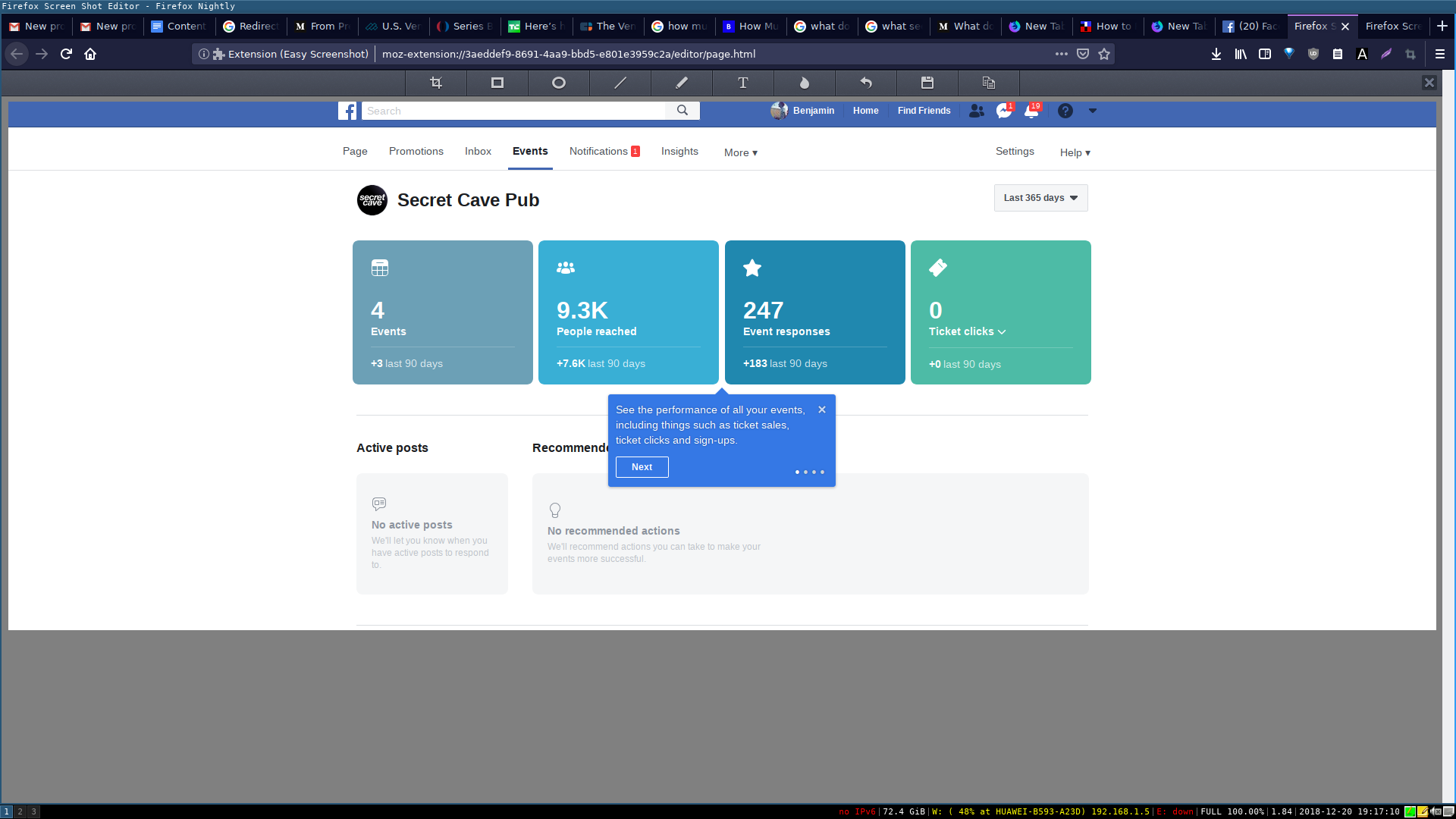Select the rectangle drawing tool
The width and height of the screenshot is (1456, 819).
[x=497, y=83]
